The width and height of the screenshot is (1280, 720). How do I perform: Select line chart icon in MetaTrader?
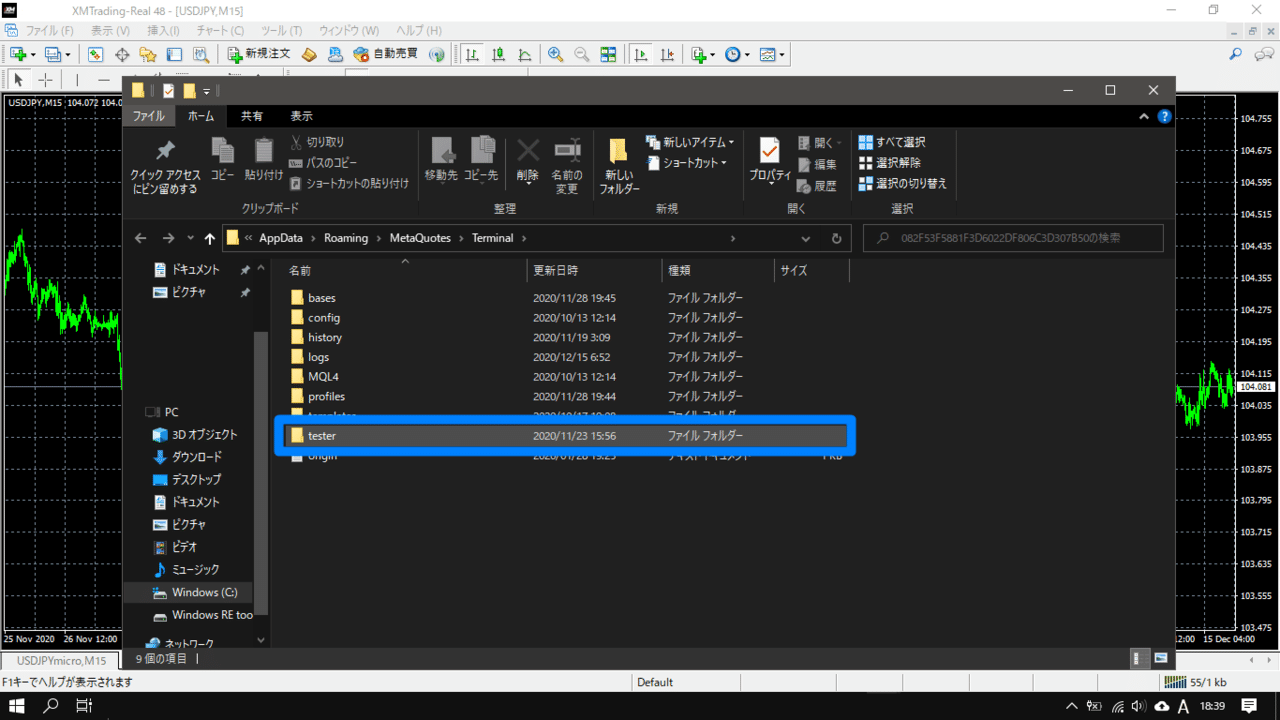(x=523, y=54)
